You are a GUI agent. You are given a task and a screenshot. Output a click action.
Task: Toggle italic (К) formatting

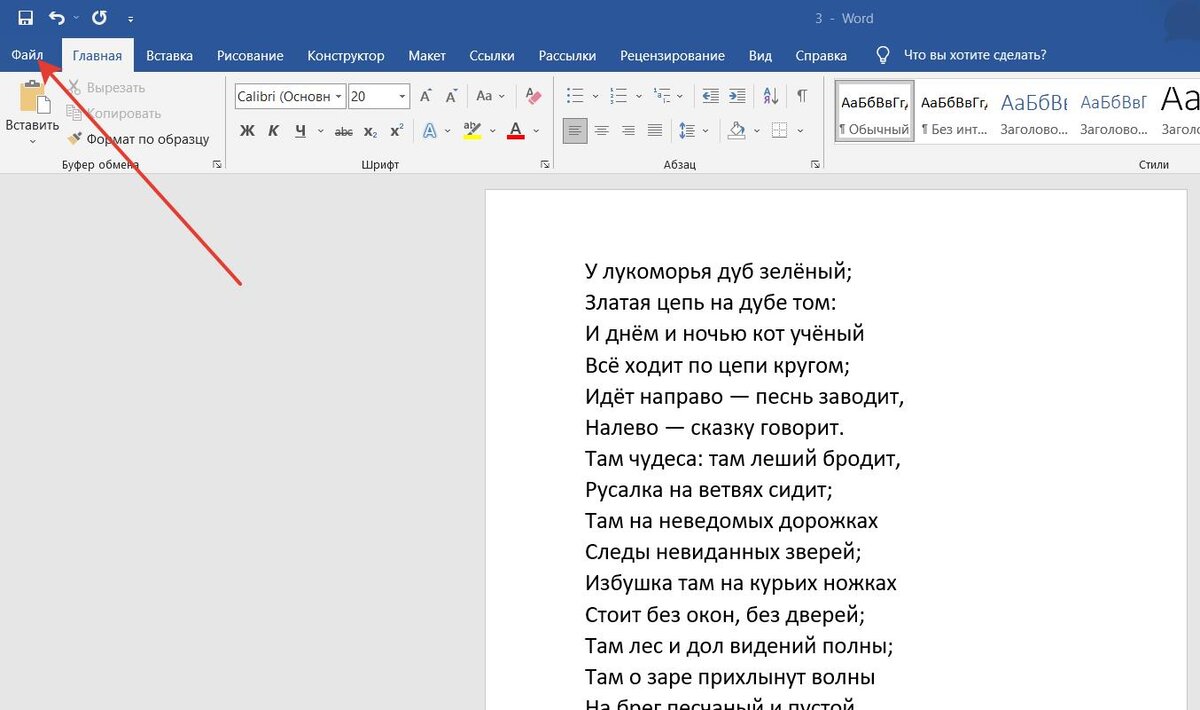point(272,131)
